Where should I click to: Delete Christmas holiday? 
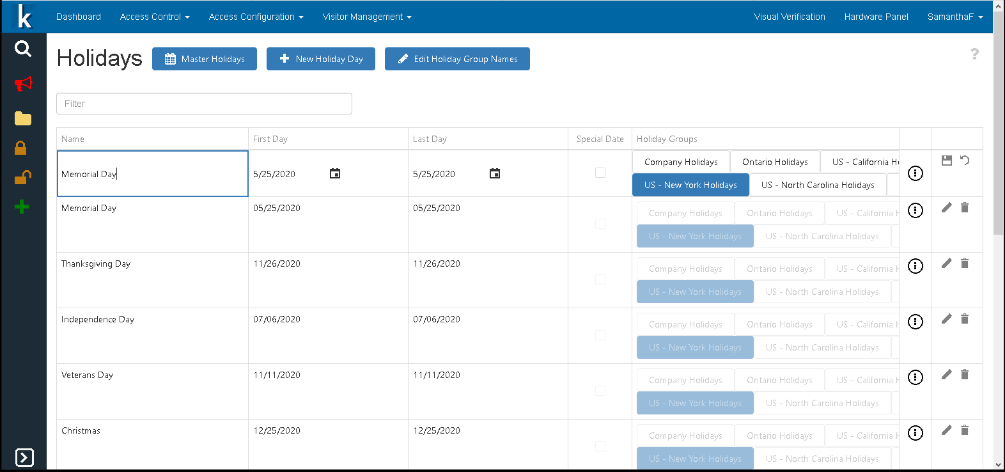click(x=965, y=430)
